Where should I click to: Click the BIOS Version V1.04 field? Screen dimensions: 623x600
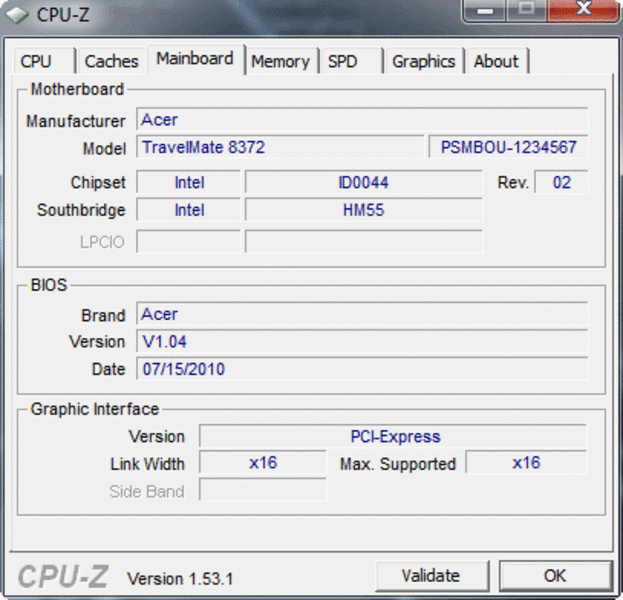coord(362,341)
